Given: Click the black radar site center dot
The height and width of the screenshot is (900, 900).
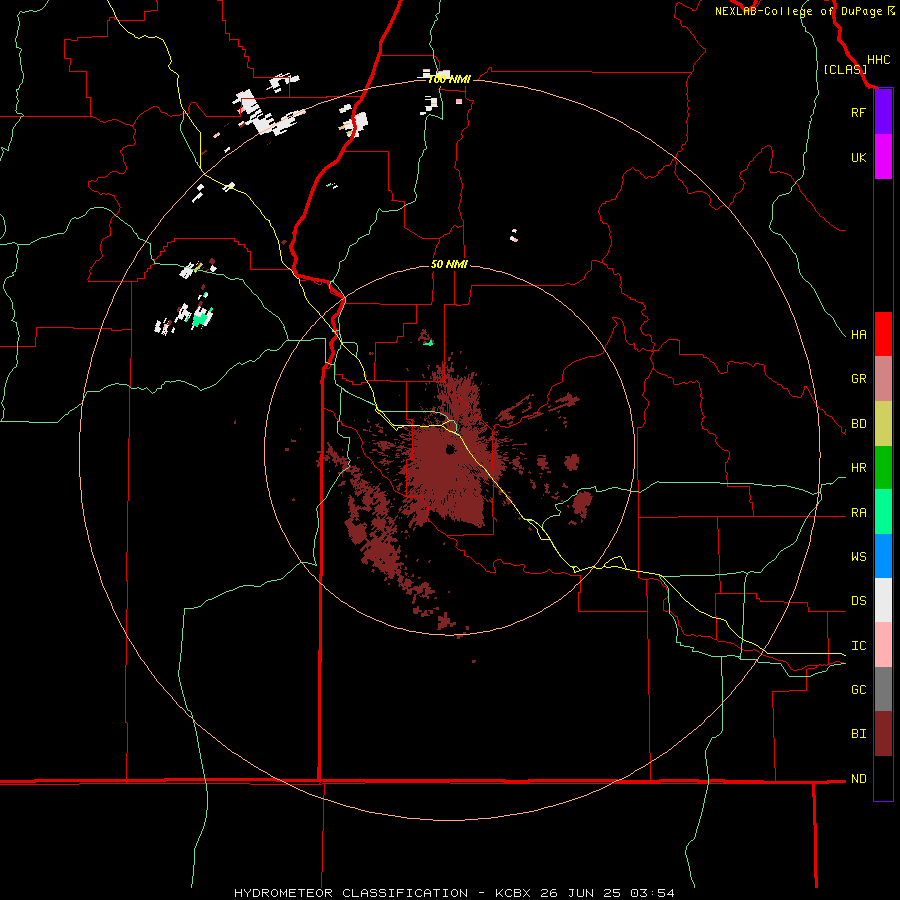Looking at the screenshot, I should tap(450, 449).
